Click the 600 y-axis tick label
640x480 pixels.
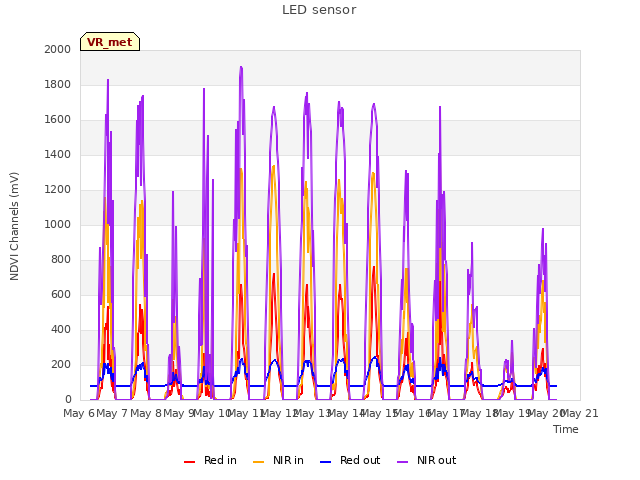pyautogui.click(x=61, y=295)
